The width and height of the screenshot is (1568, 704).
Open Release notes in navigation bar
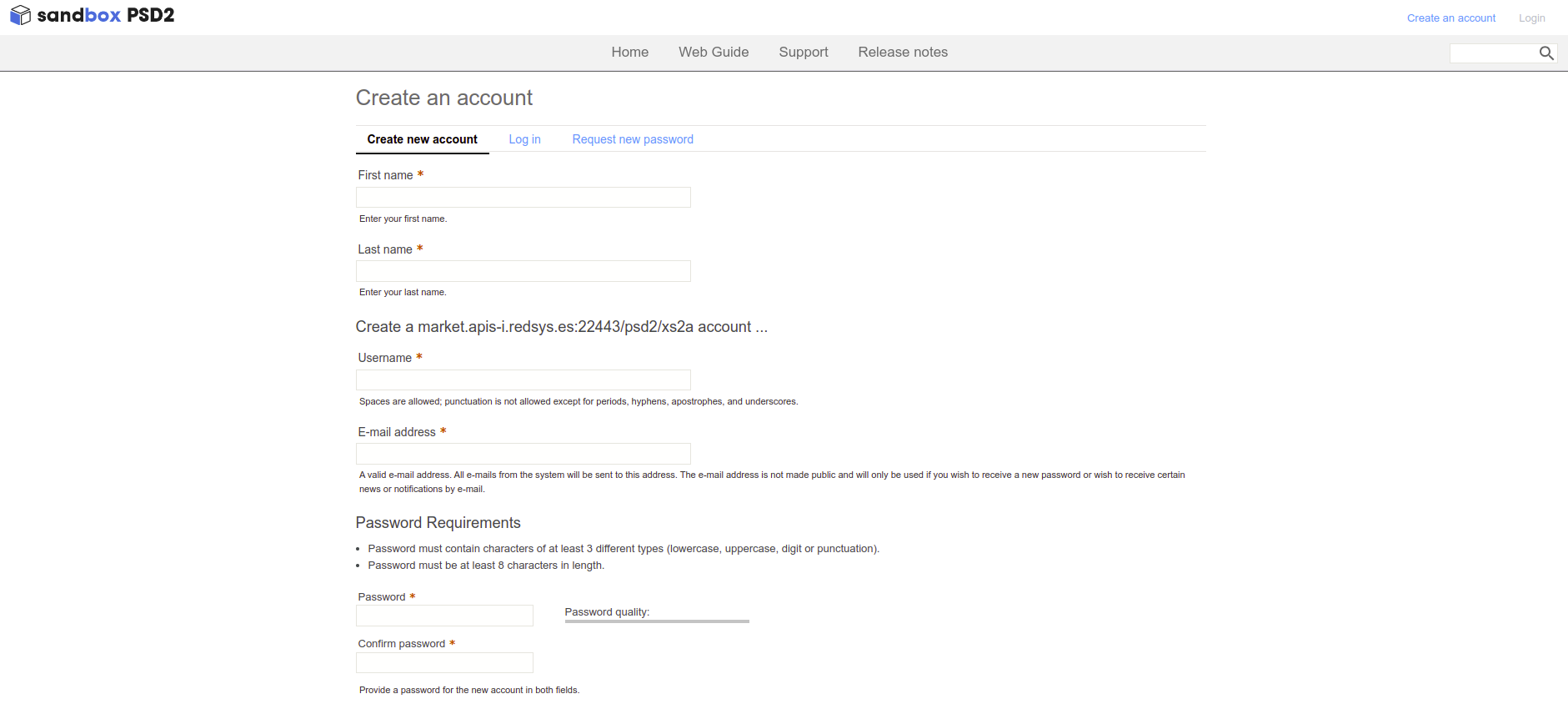coord(902,52)
